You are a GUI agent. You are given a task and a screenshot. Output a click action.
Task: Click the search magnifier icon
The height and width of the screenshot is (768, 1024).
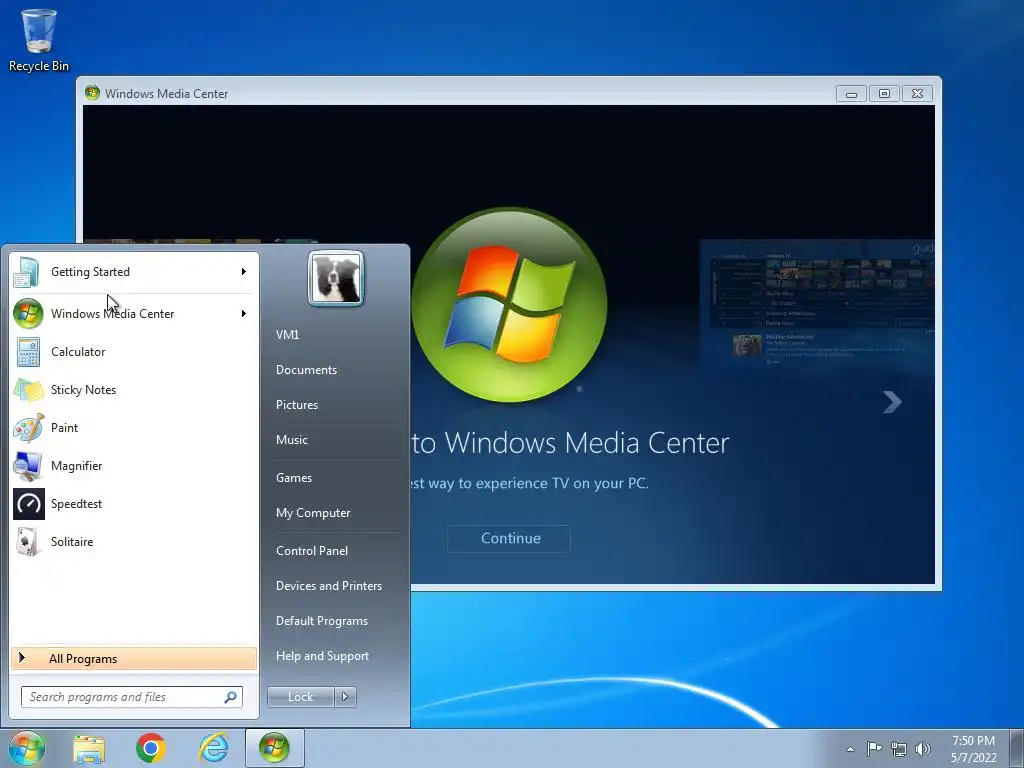point(231,697)
